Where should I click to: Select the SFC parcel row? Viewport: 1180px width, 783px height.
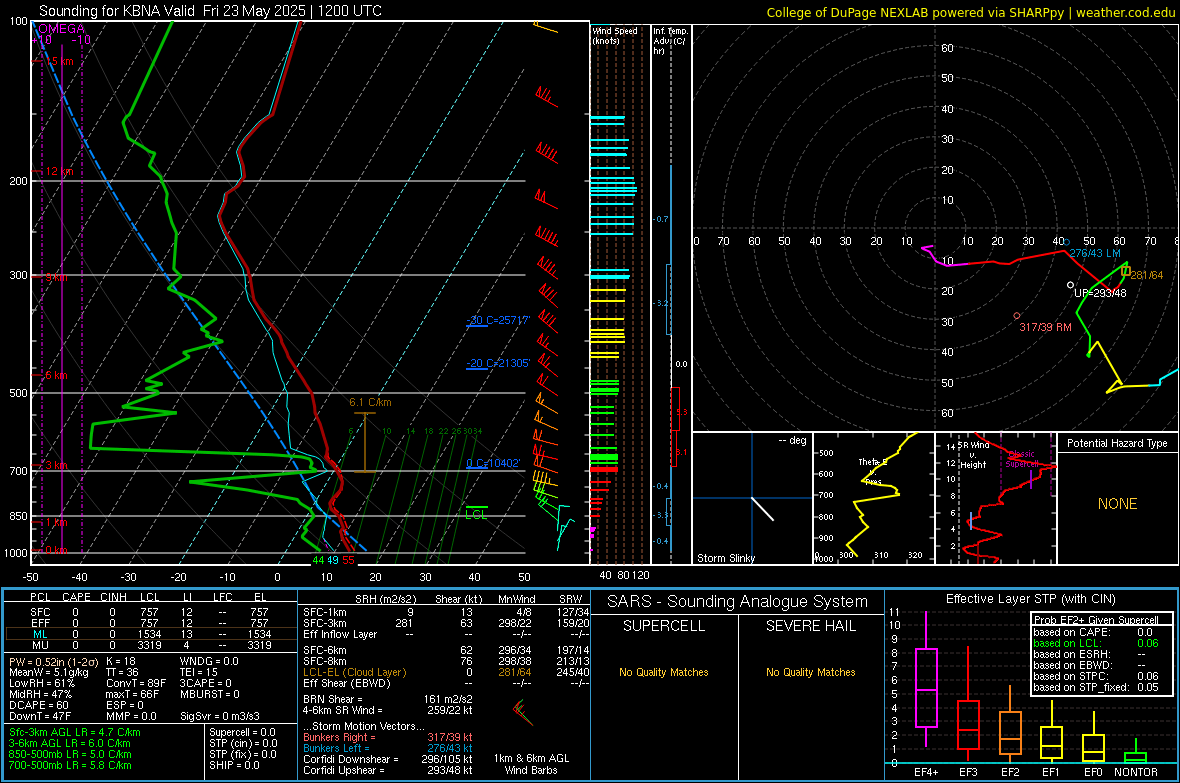tap(150, 612)
